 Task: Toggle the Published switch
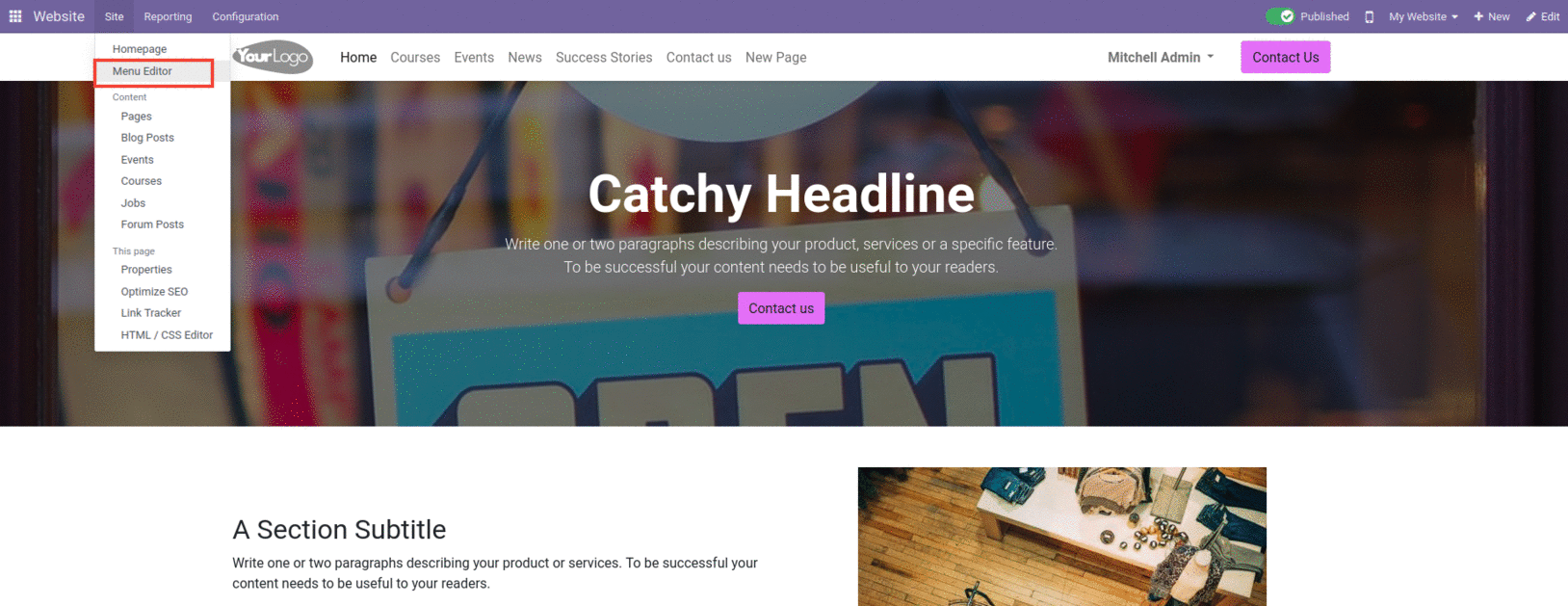point(1280,16)
